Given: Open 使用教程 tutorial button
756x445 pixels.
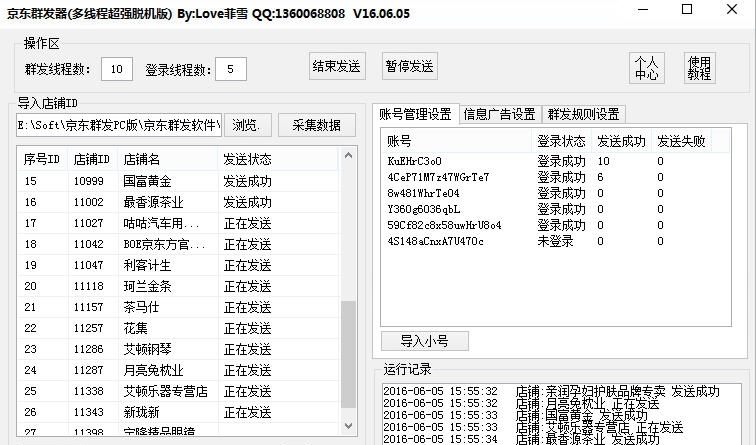Looking at the screenshot, I should click(x=699, y=68).
